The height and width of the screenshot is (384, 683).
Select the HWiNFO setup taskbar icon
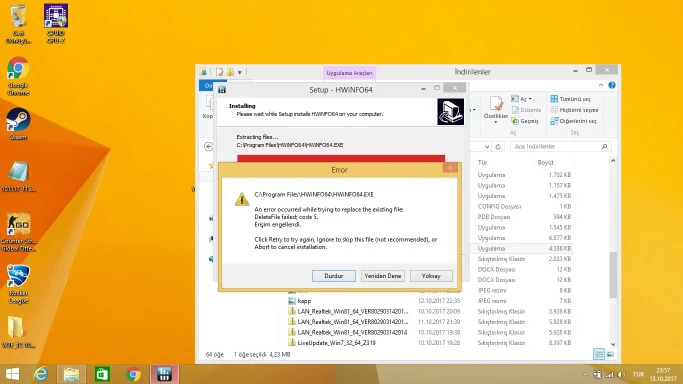pos(164,374)
